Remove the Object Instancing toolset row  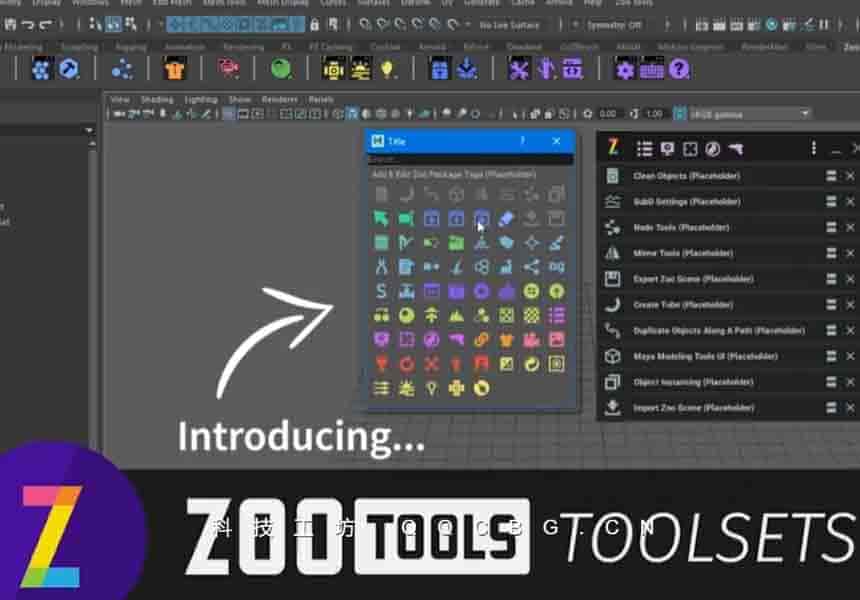(x=850, y=382)
